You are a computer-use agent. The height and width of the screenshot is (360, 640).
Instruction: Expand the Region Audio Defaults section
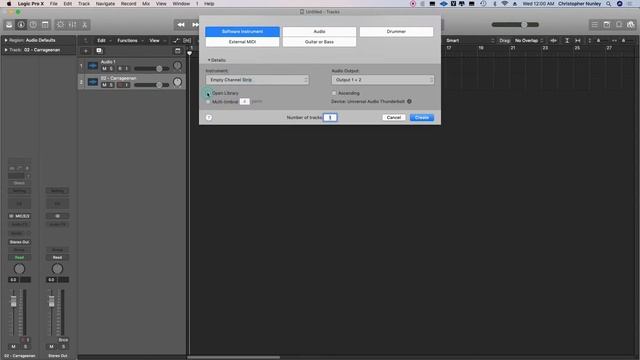6,40
